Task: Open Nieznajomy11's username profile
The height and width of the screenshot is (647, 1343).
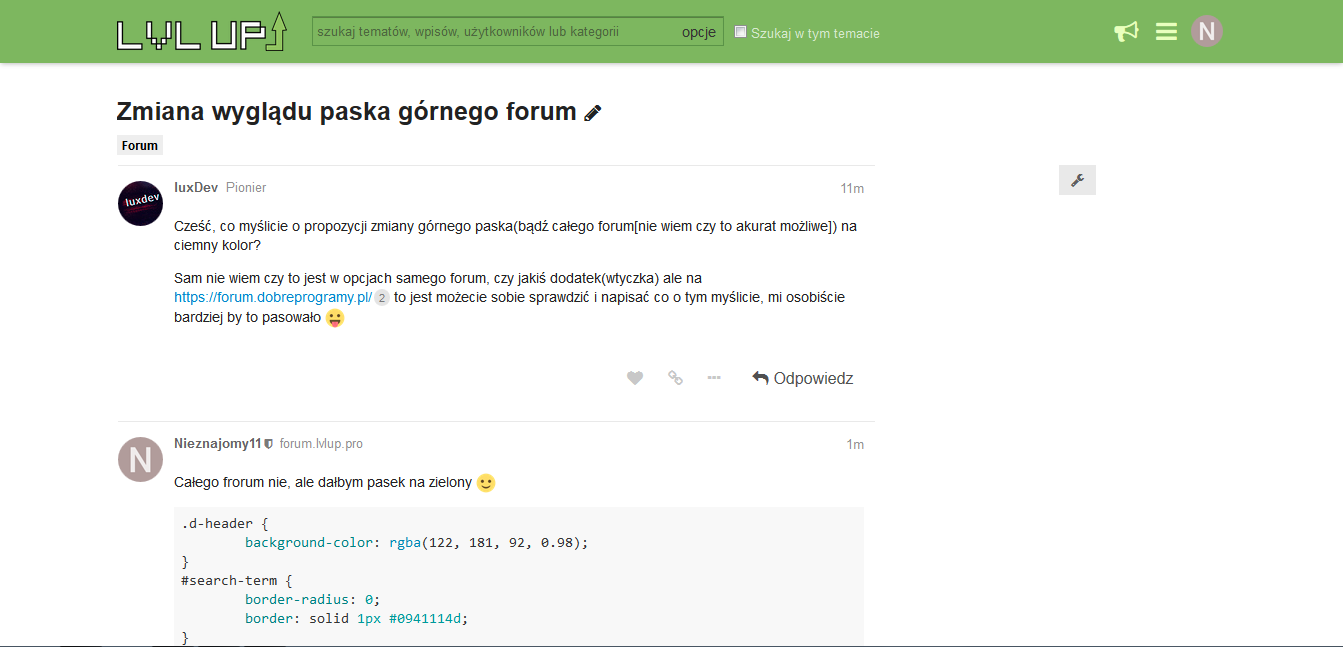Action: 217,444
